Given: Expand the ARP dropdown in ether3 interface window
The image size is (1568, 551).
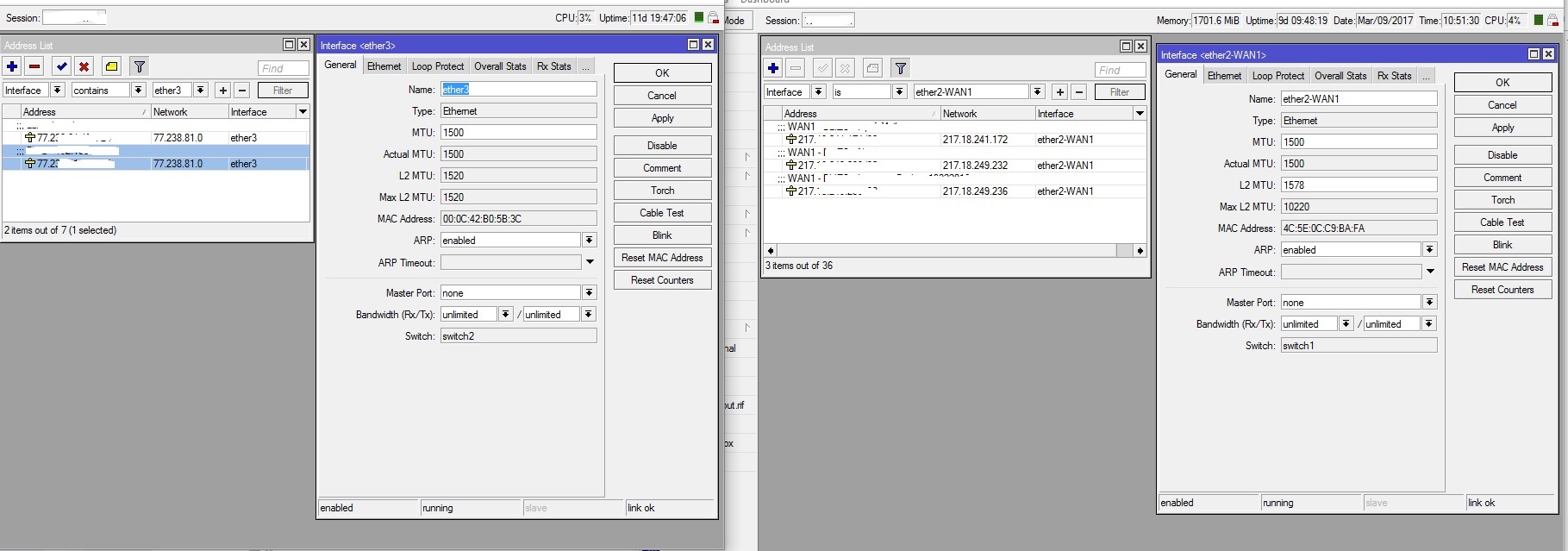Looking at the screenshot, I should (x=589, y=241).
